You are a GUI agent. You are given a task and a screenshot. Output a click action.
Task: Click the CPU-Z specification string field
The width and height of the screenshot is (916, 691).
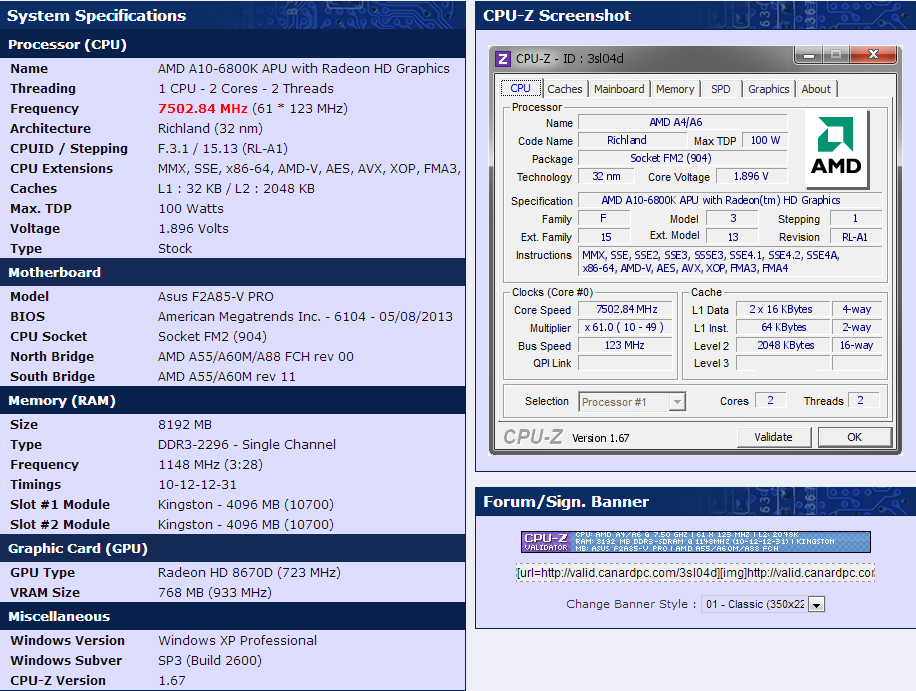pos(730,200)
